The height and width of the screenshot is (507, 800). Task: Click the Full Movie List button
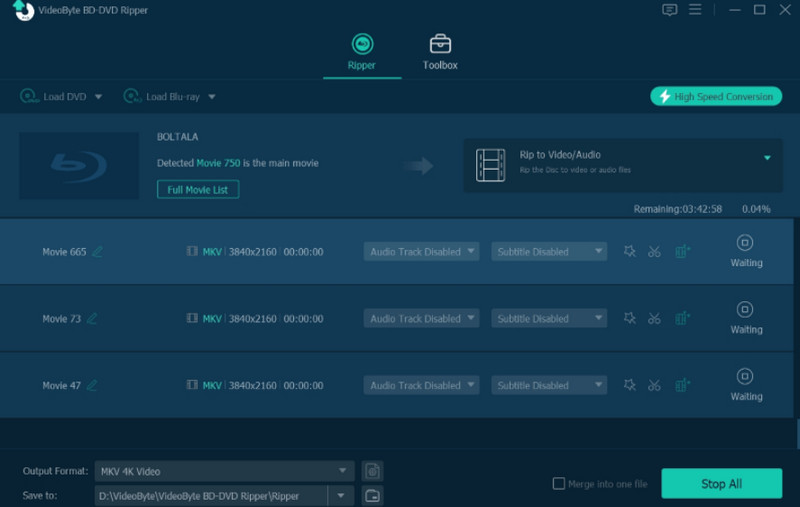(198, 189)
